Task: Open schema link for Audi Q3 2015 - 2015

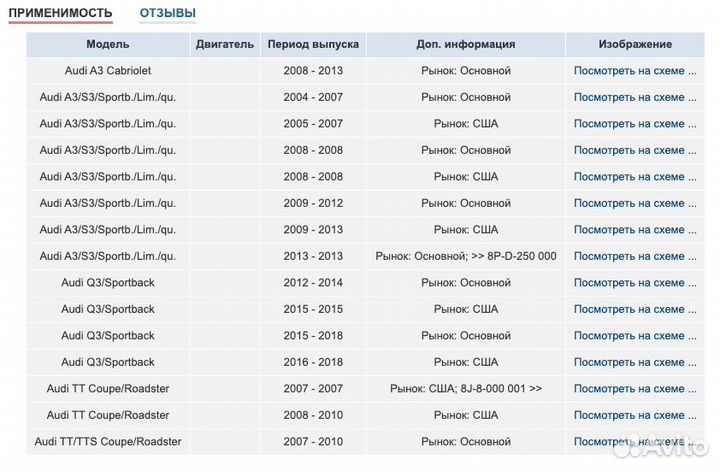Action: click(635, 309)
